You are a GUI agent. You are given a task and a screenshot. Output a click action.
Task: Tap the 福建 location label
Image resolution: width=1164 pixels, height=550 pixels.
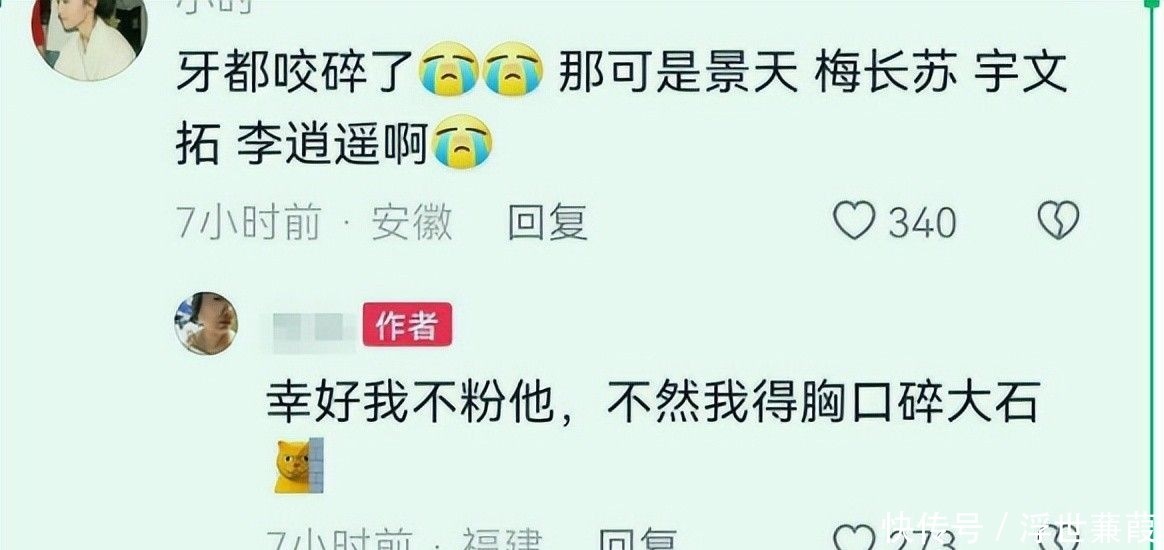503,540
